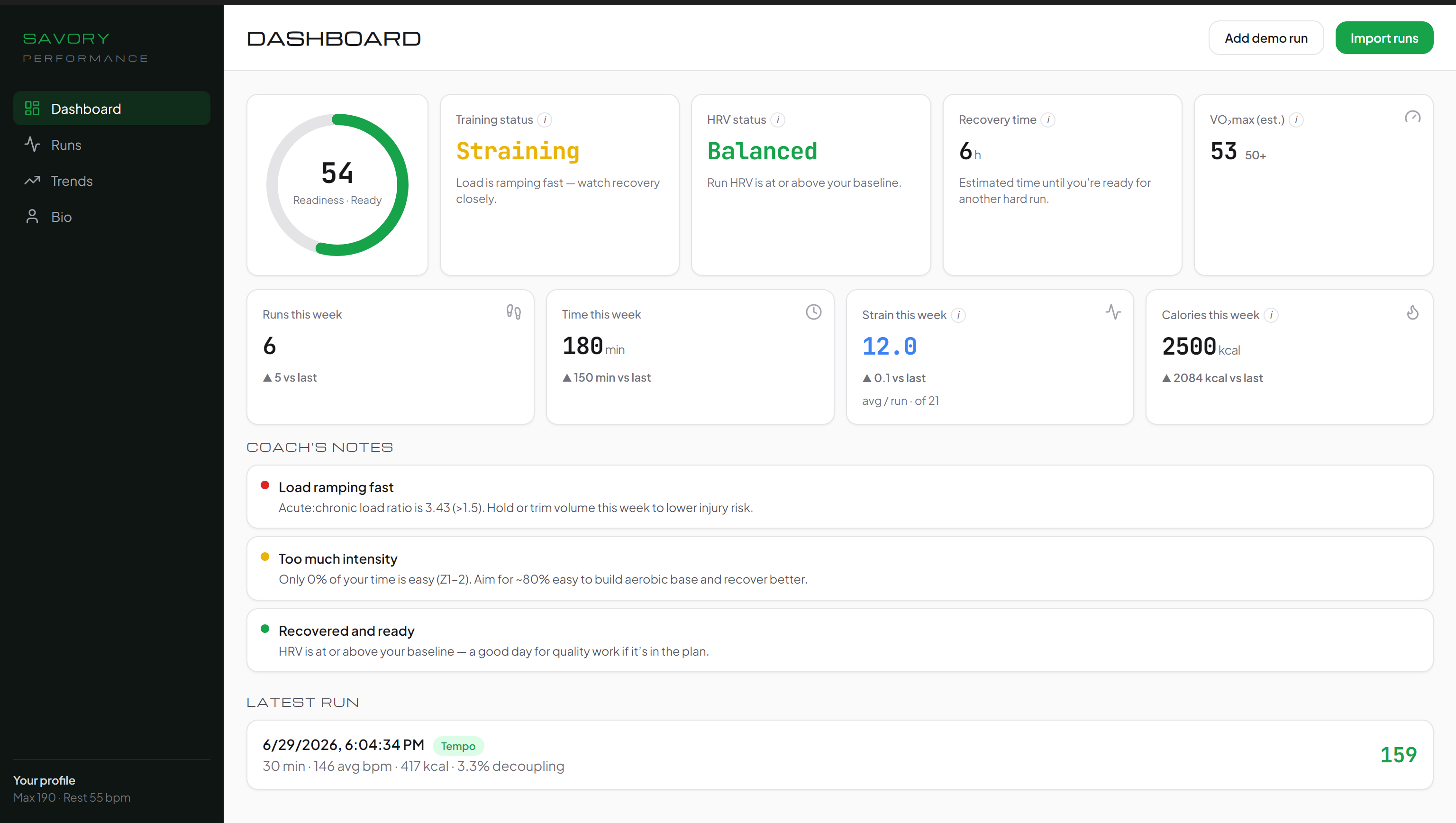The image size is (1456, 823).
Task: Open the latest run card dated 6/29/2026
Action: tap(839, 755)
